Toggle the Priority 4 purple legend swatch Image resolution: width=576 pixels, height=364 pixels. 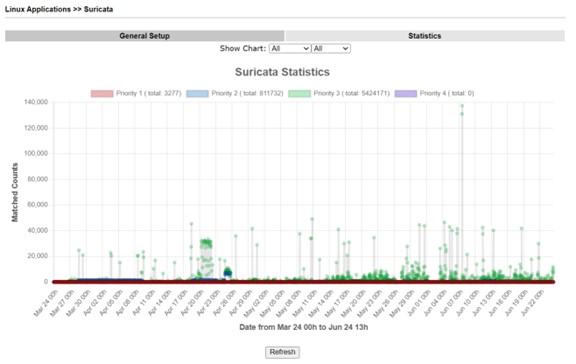[406, 93]
